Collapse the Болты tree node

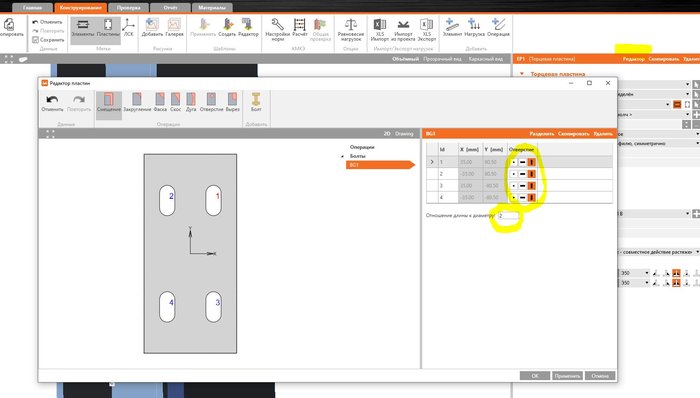click(x=342, y=156)
